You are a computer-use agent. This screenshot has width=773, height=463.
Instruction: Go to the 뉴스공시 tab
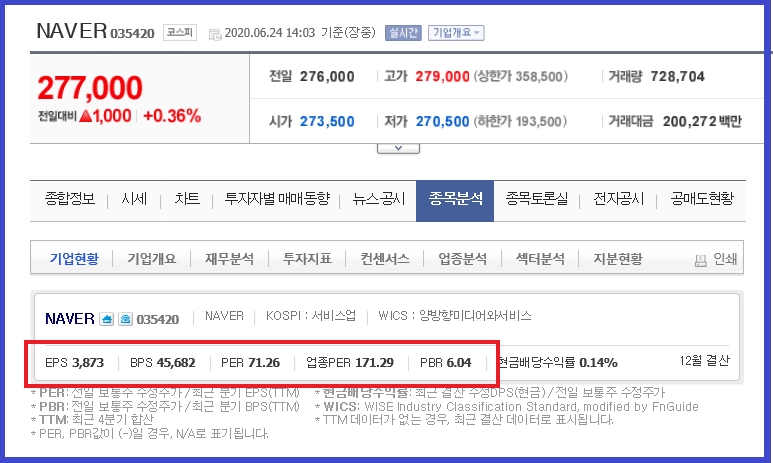tap(379, 199)
